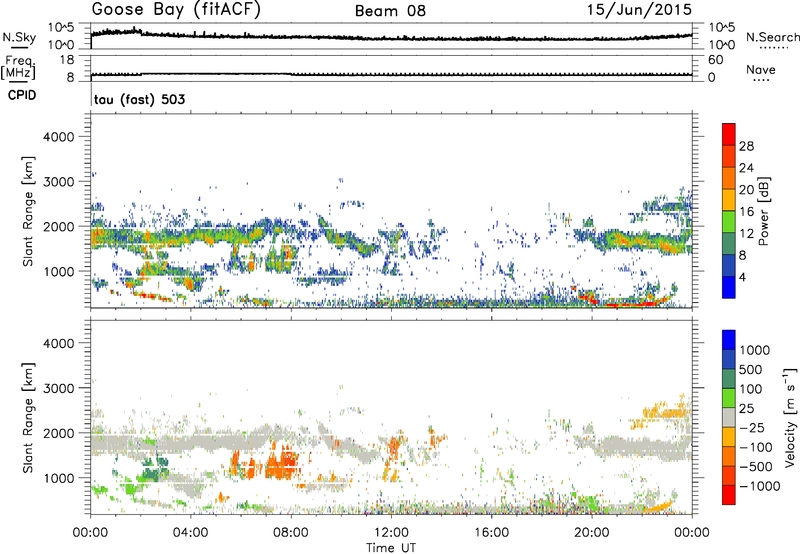Click the '4000' range tick on the power panel

pyautogui.click(x=58, y=137)
